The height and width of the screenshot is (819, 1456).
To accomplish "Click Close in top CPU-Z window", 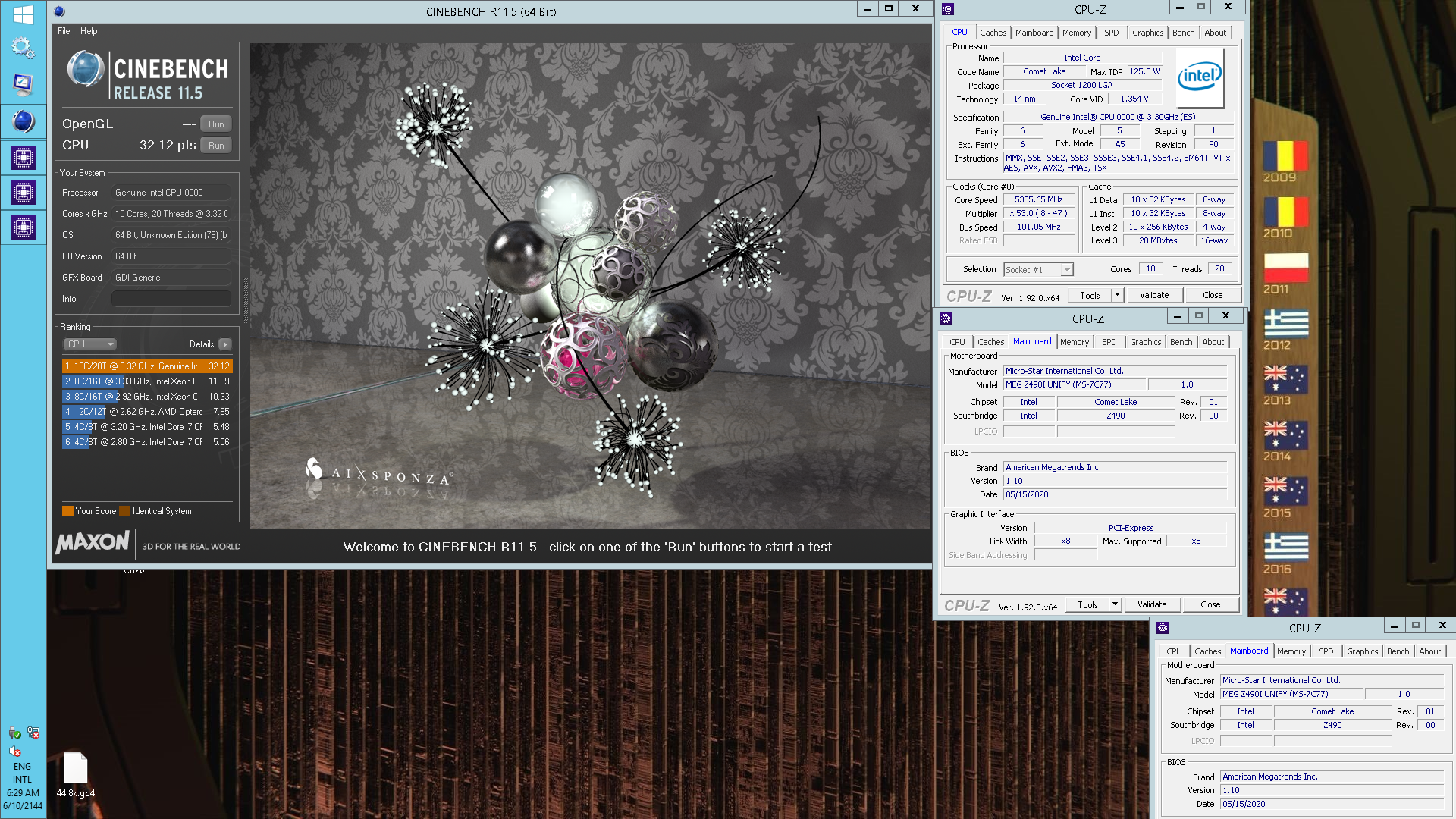I will [1212, 295].
